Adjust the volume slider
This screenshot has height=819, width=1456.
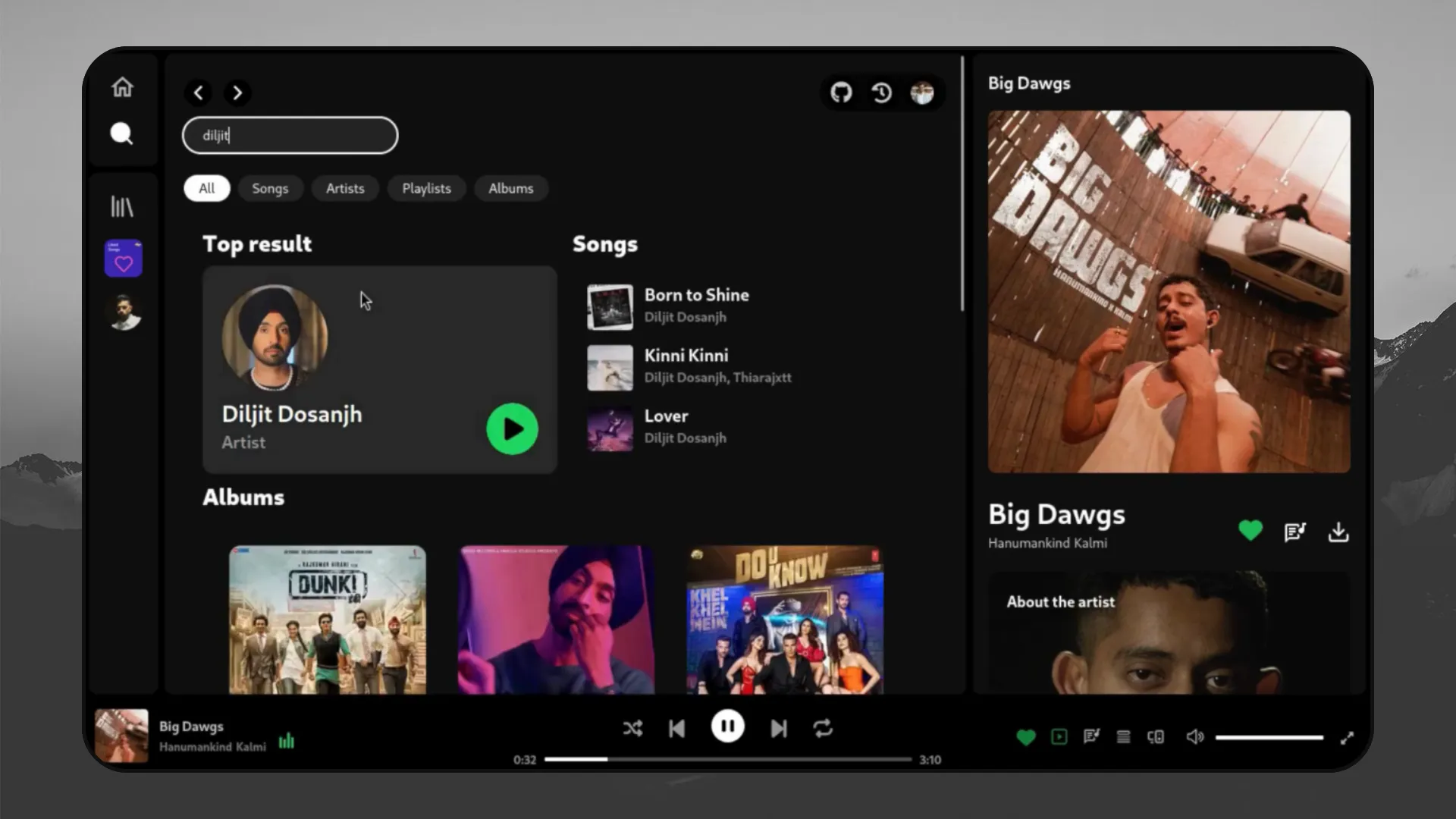(1269, 737)
